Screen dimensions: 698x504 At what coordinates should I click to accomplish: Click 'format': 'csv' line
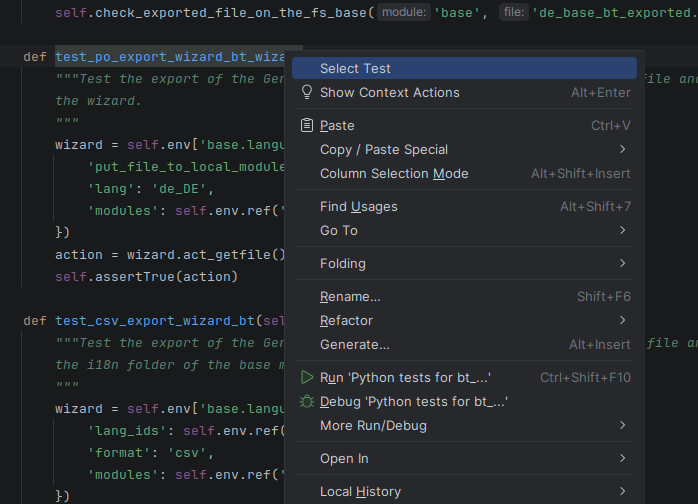click(150, 453)
